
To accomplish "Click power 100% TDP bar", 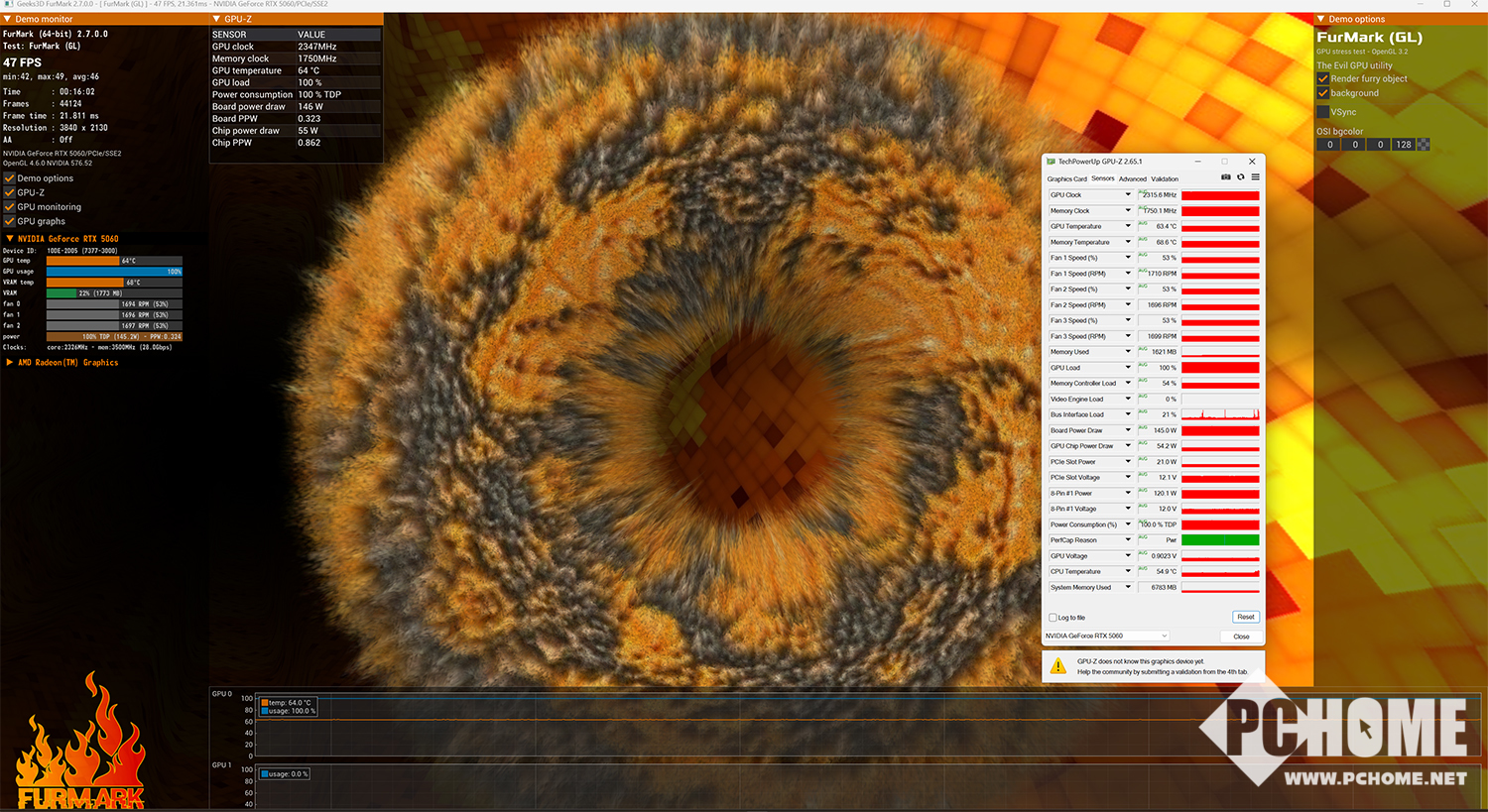I will (x=114, y=337).
